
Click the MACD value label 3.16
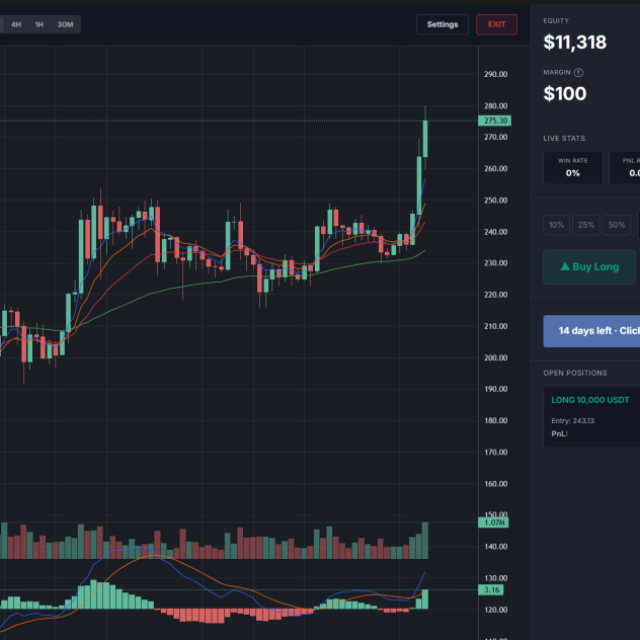pos(491,590)
